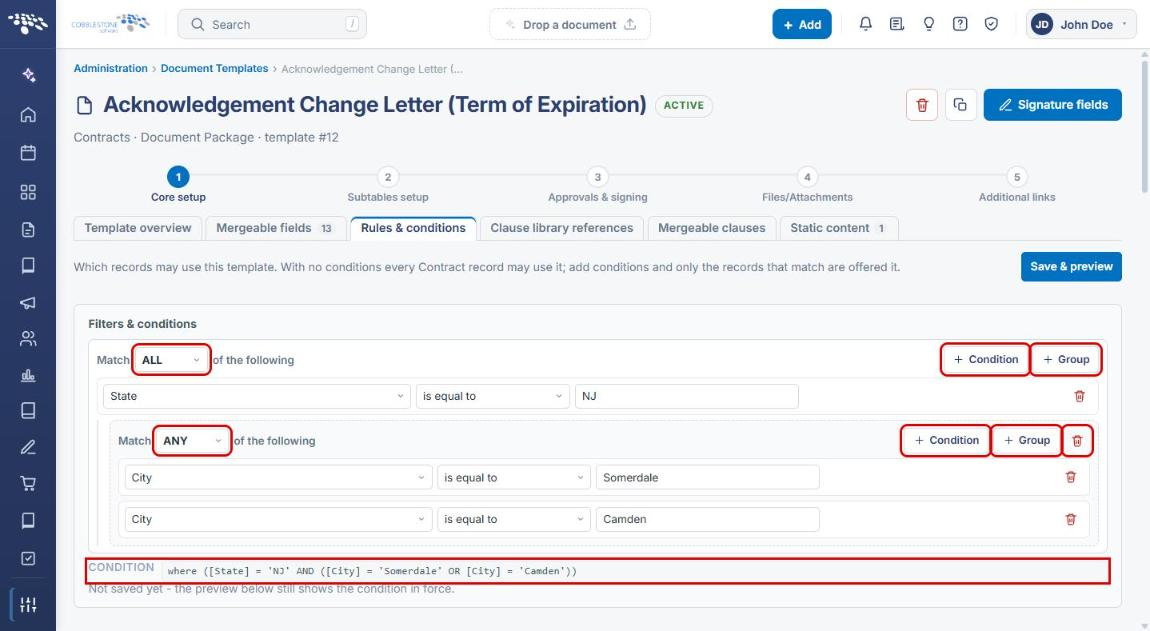Open the shopping cart sidebar icon

(x=28, y=484)
